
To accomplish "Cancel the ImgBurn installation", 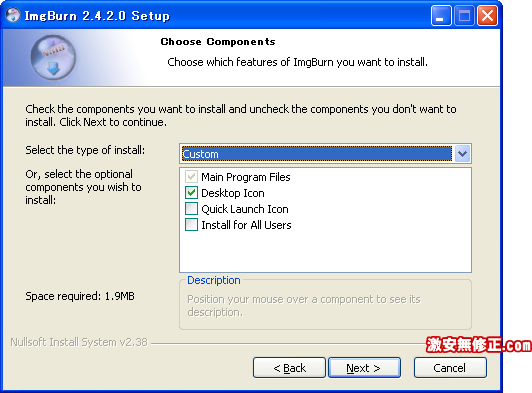I will point(450,368).
